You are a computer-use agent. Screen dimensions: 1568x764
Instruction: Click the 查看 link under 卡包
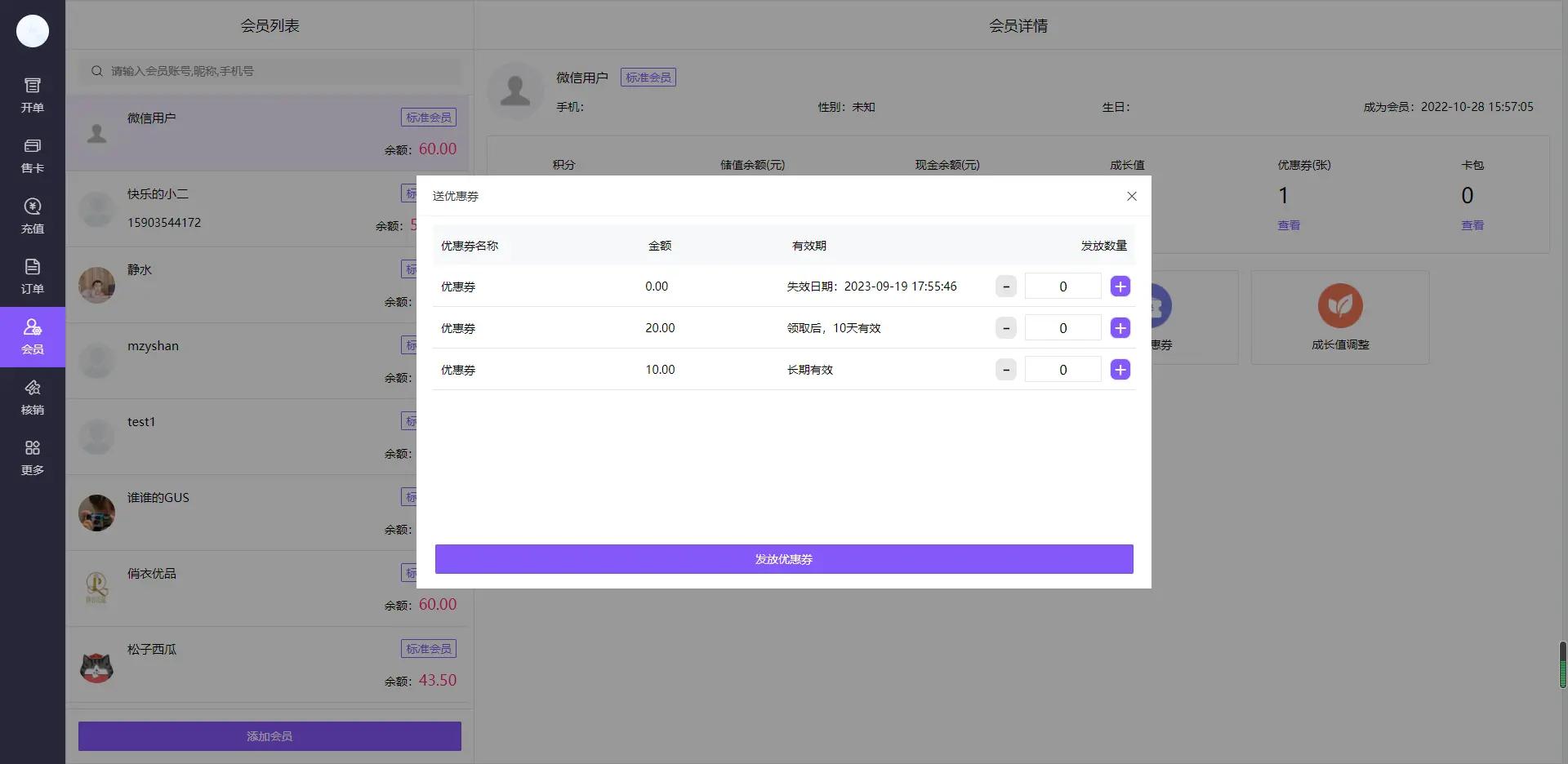[x=1472, y=225]
